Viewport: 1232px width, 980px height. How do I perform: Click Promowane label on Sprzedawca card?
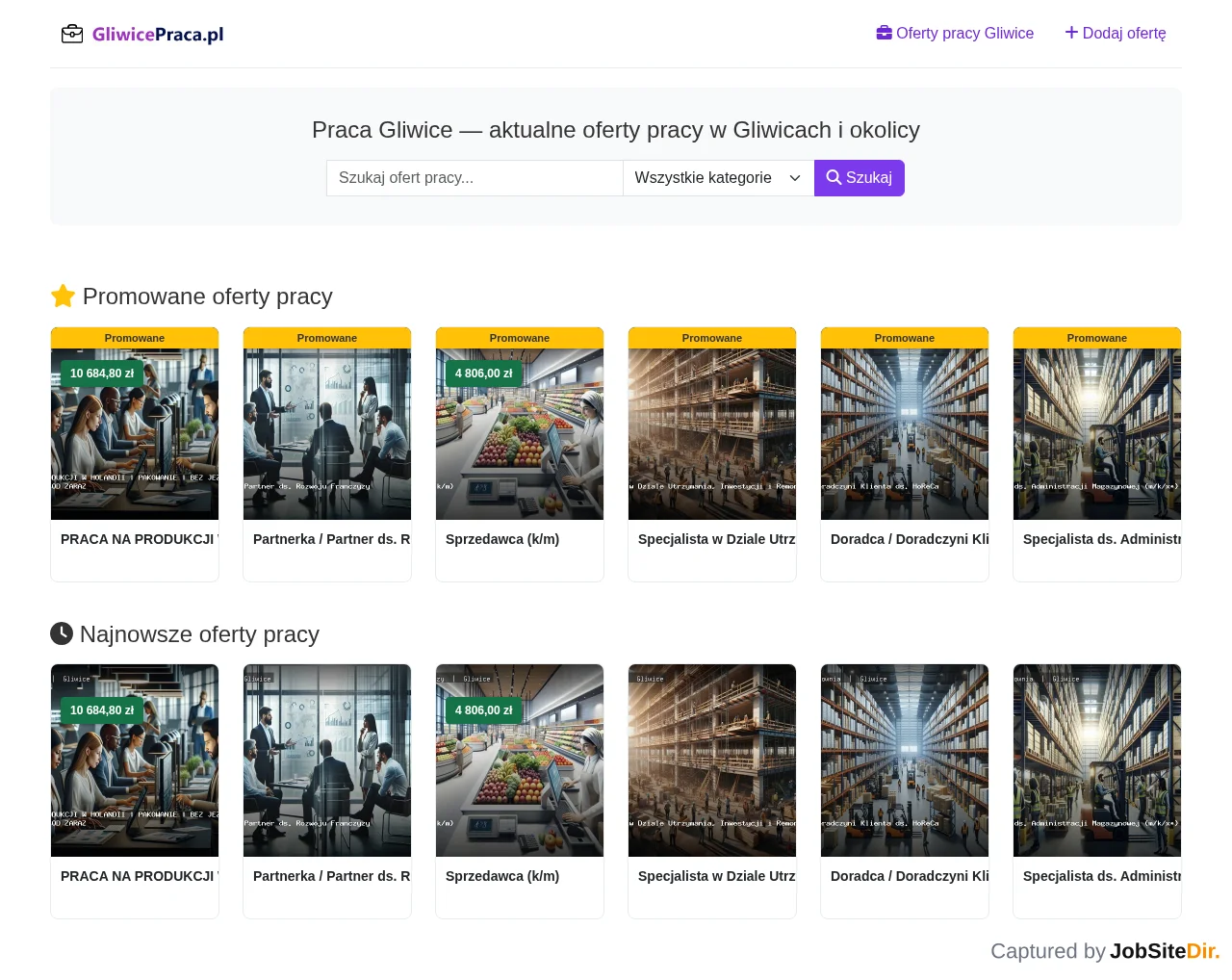(520, 338)
